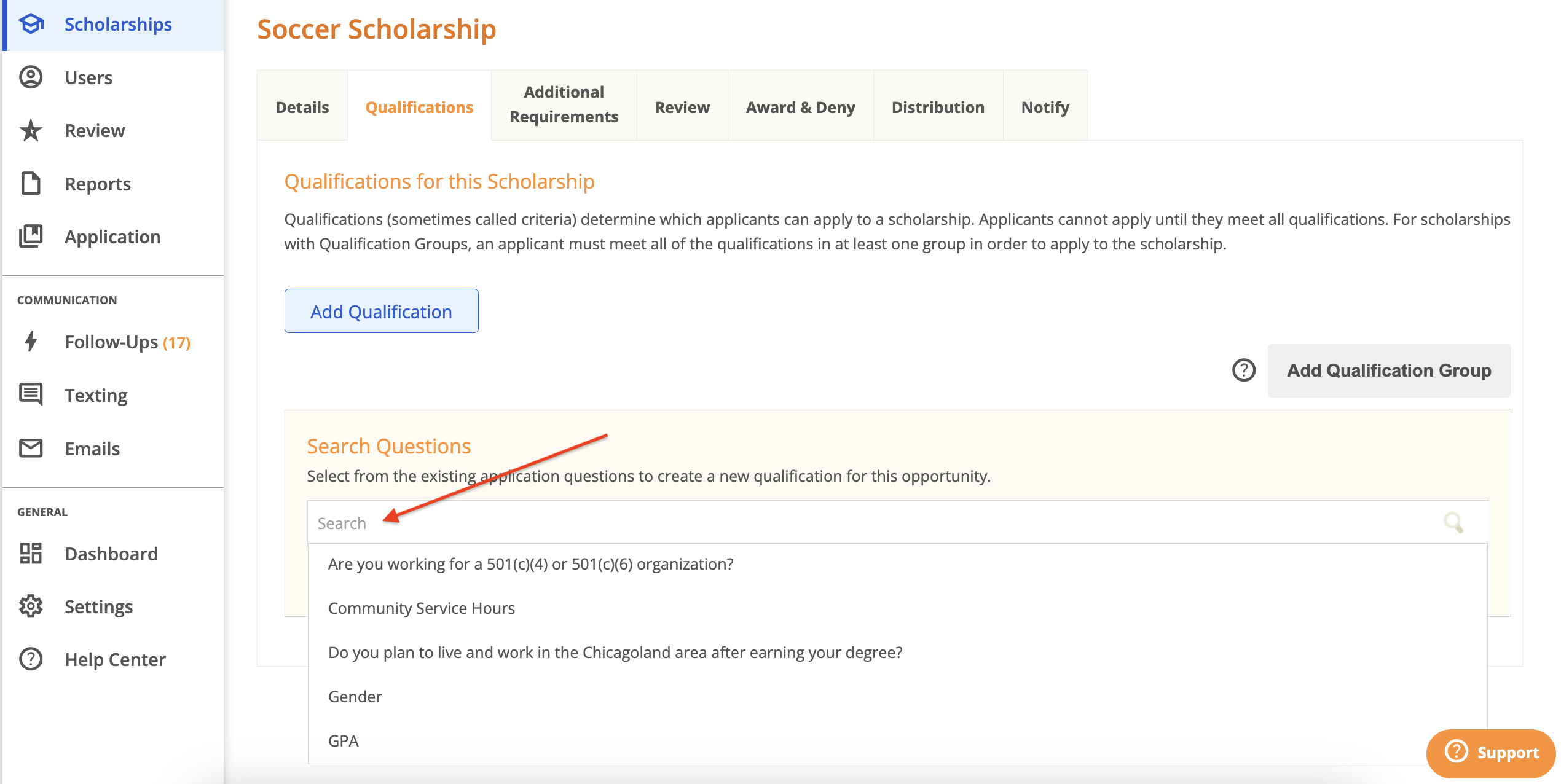Open the orange Support chat button
Image resolution: width=1561 pixels, height=784 pixels.
(1491, 753)
